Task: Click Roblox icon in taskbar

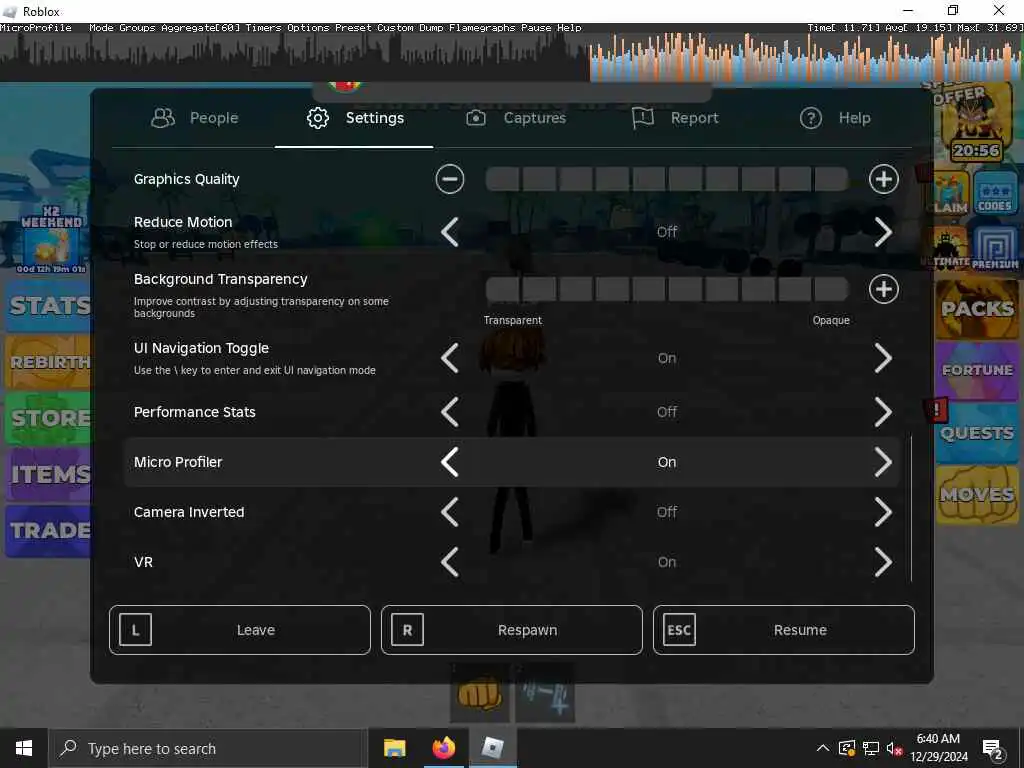Action: (492, 748)
